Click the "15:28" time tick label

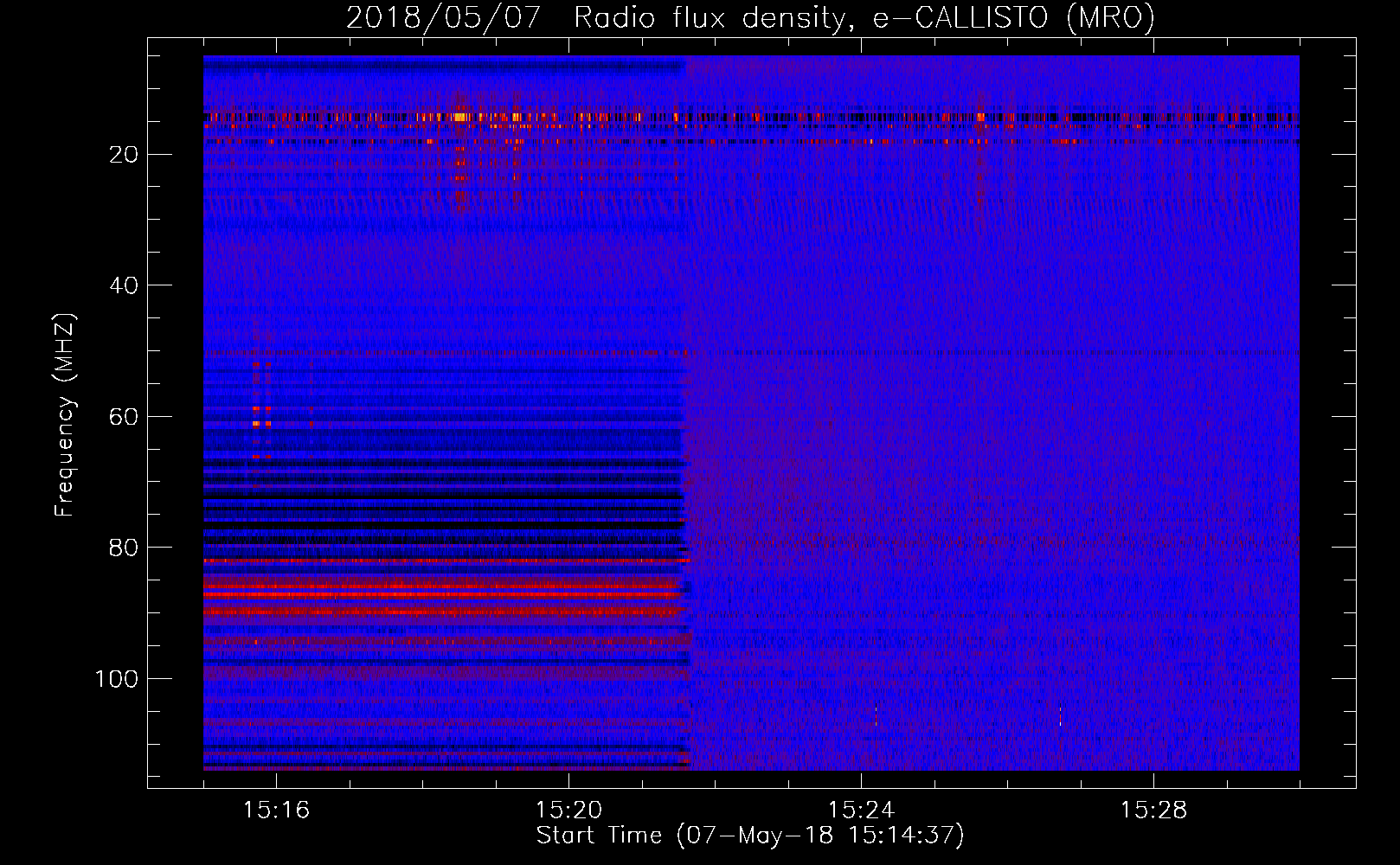pyautogui.click(x=1153, y=811)
